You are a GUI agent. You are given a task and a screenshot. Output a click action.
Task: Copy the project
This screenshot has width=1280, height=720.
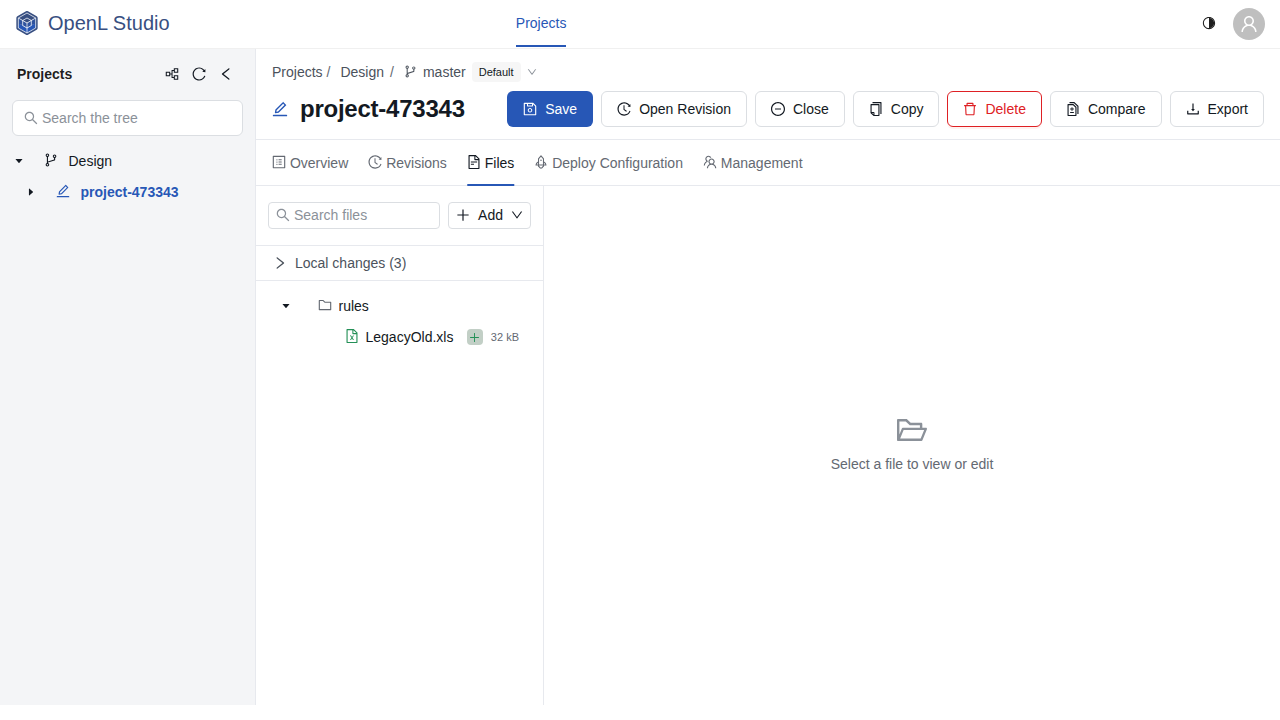click(896, 109)
